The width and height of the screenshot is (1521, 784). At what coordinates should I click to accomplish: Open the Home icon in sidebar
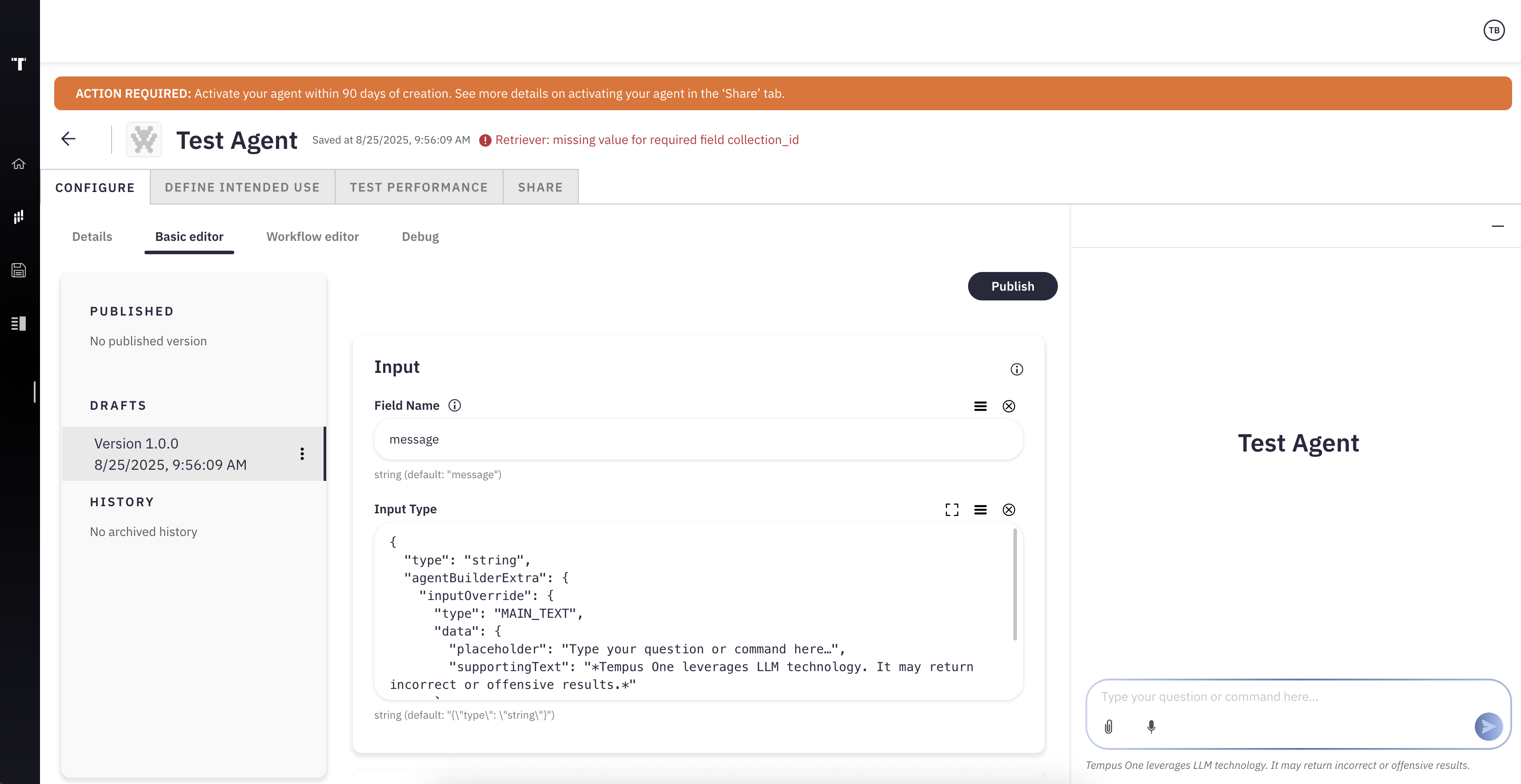point(19,164)
